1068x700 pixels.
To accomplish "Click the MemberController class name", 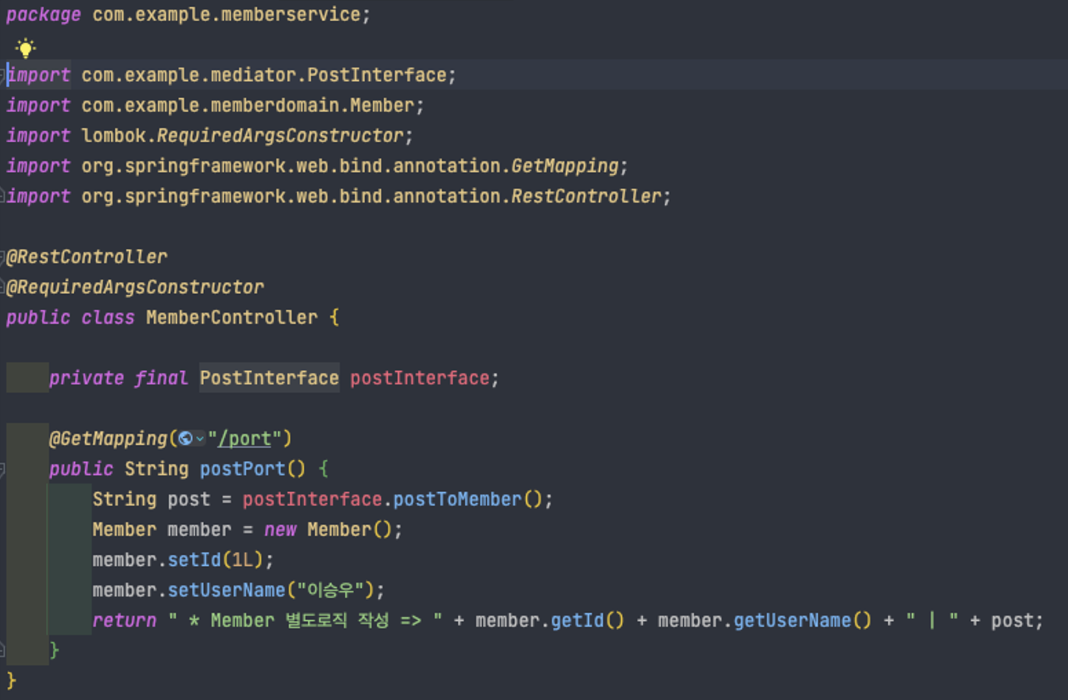I will 232,317.
